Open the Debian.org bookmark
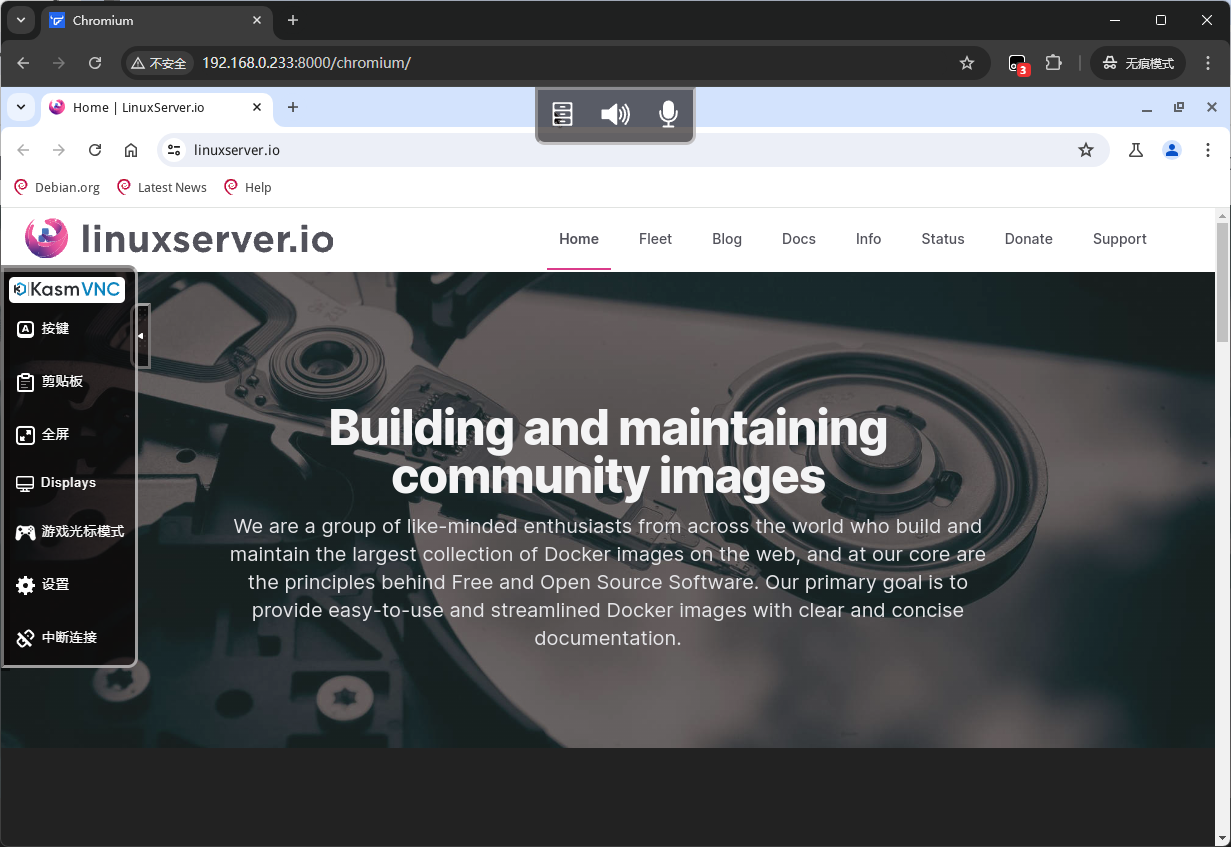The width and height of the screenshot is (1231, 847). (x=57, y=187)
